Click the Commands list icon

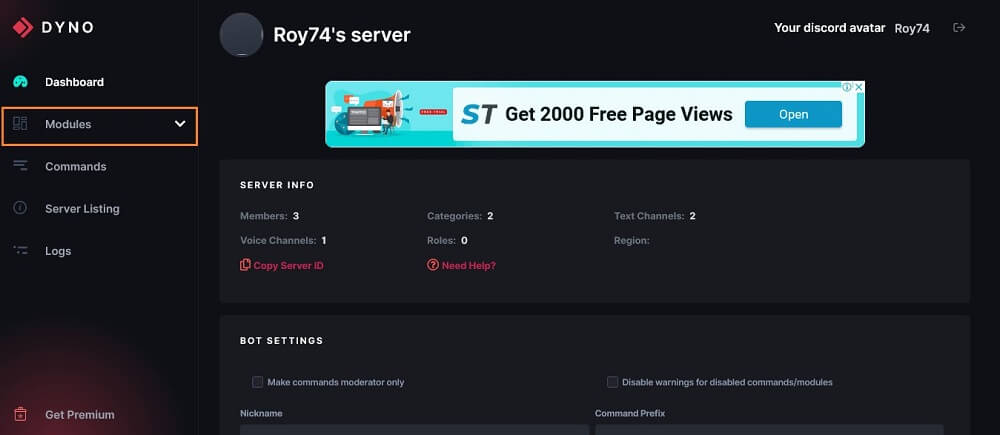pyautogui.click(x=20, y=166)
